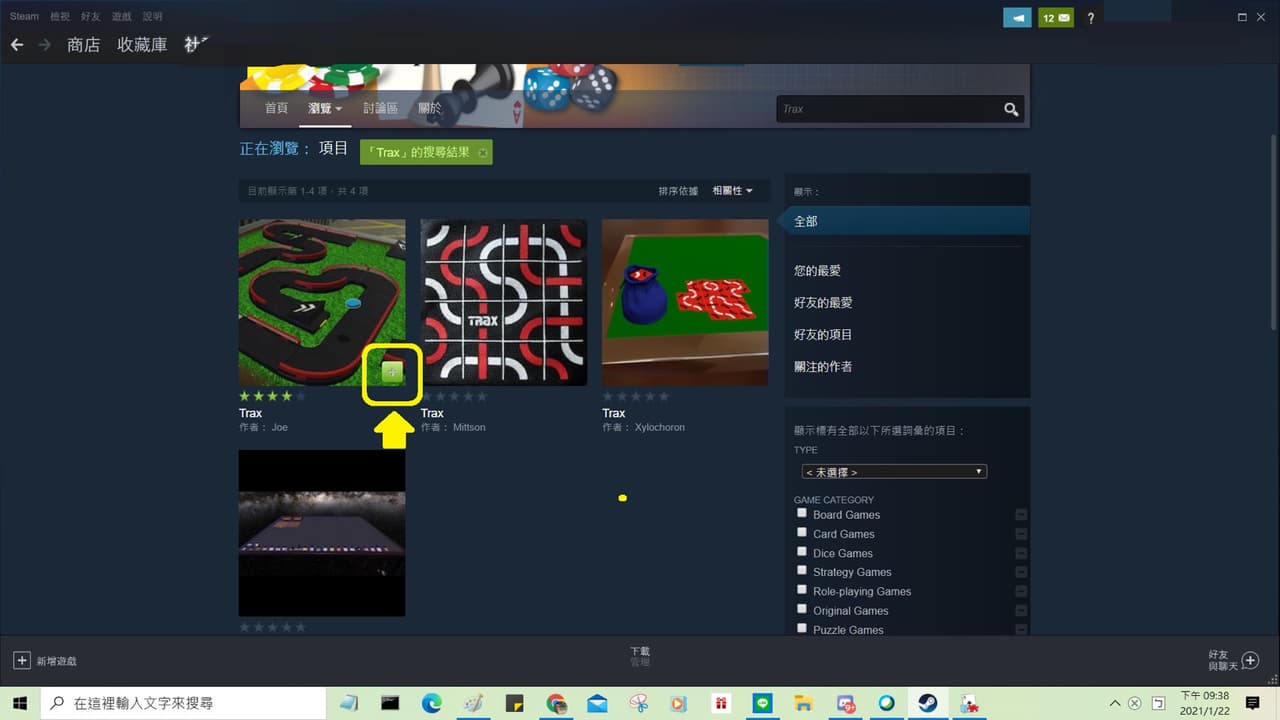Exclude Original Games with its minus button
Viewport: 1280px width, 720px height.
[x=1021, y=610]
